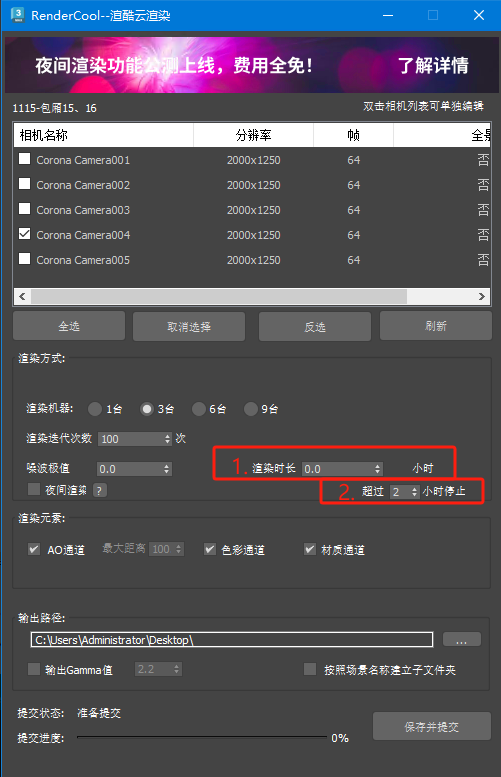Tick the Corona Camera005 checkbox
The height and width of the screenshot is (777, 501).
(24, 259)
